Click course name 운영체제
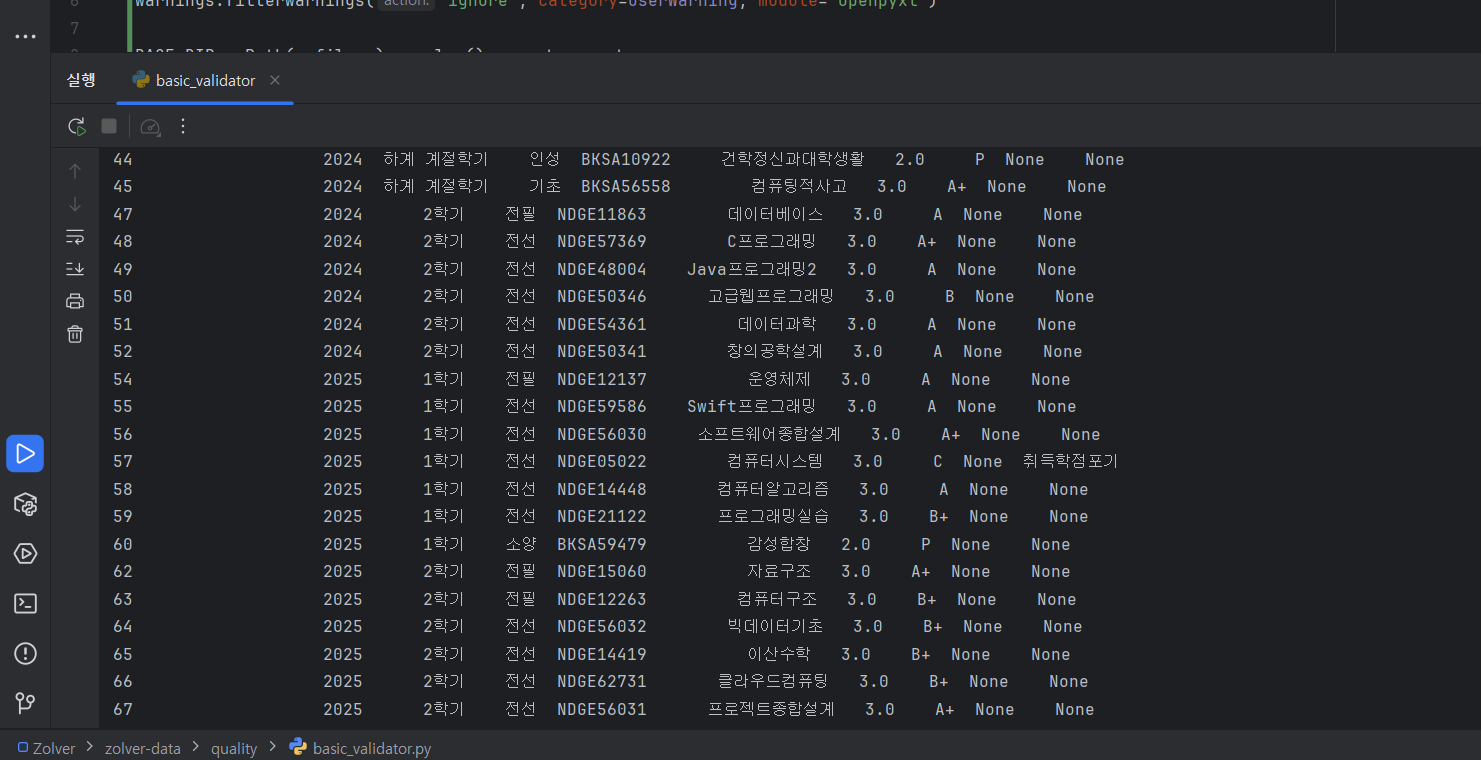This screenshot has width=1481, height=760. pos(779,380)
